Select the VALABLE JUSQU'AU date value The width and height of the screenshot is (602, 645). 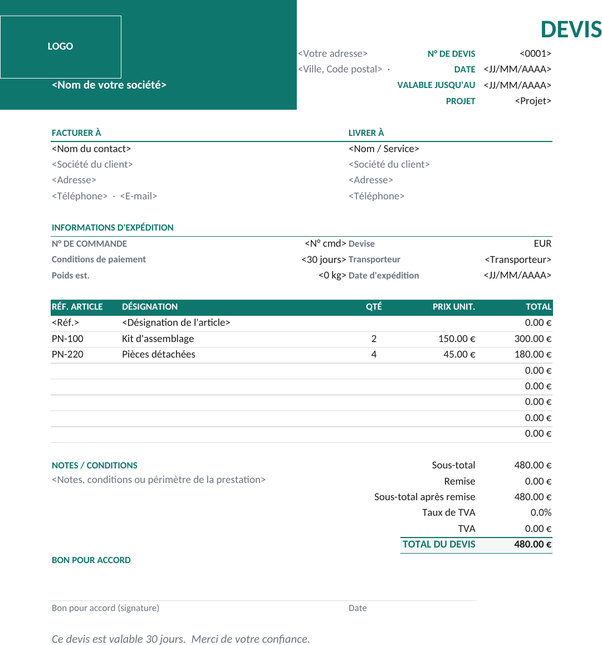click(x=517, y=85)
